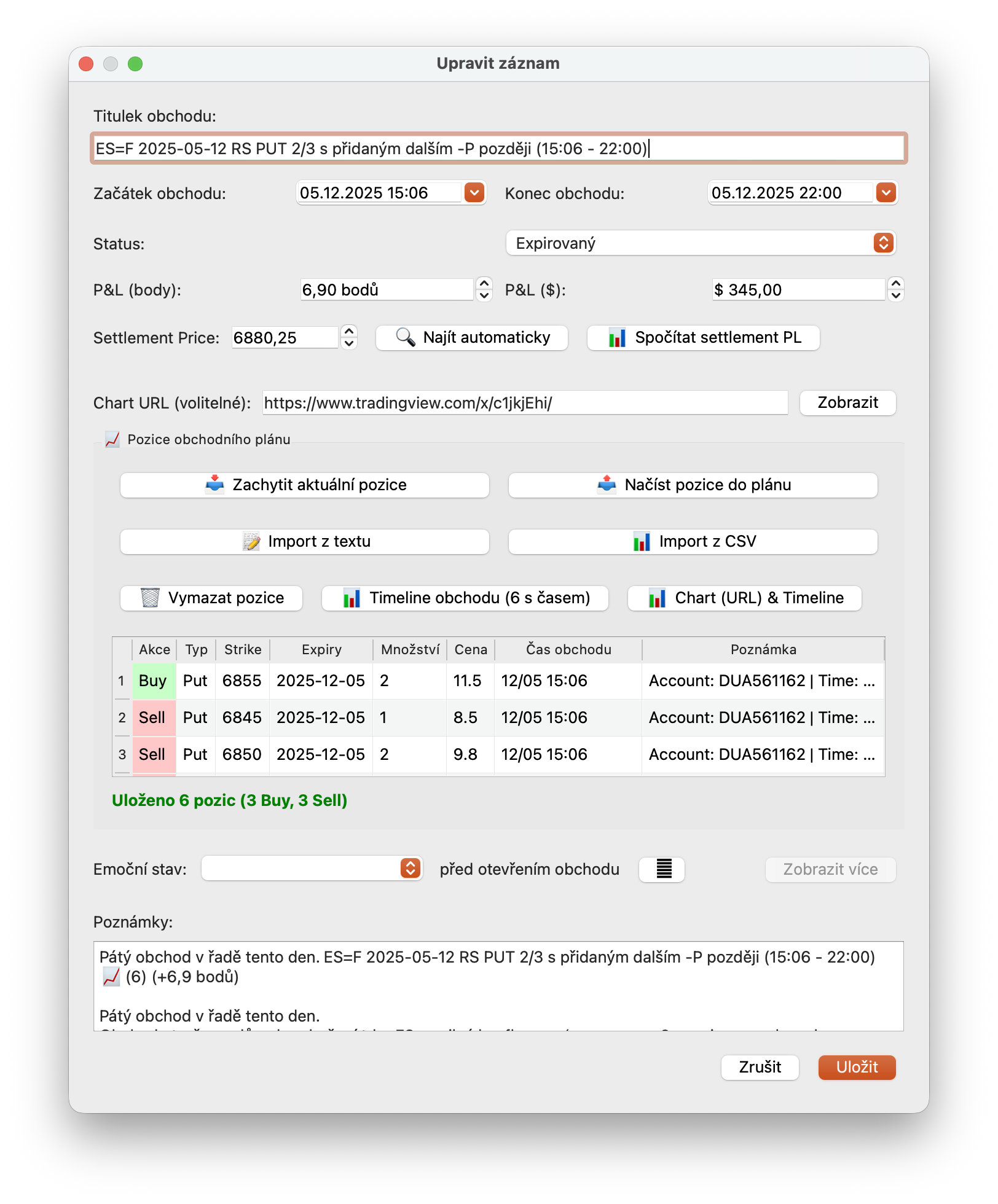The width and height of the screenshot is (998, 1204).
Task: Click magnifier icon on Najít automaticky
Action: [406, 337]
